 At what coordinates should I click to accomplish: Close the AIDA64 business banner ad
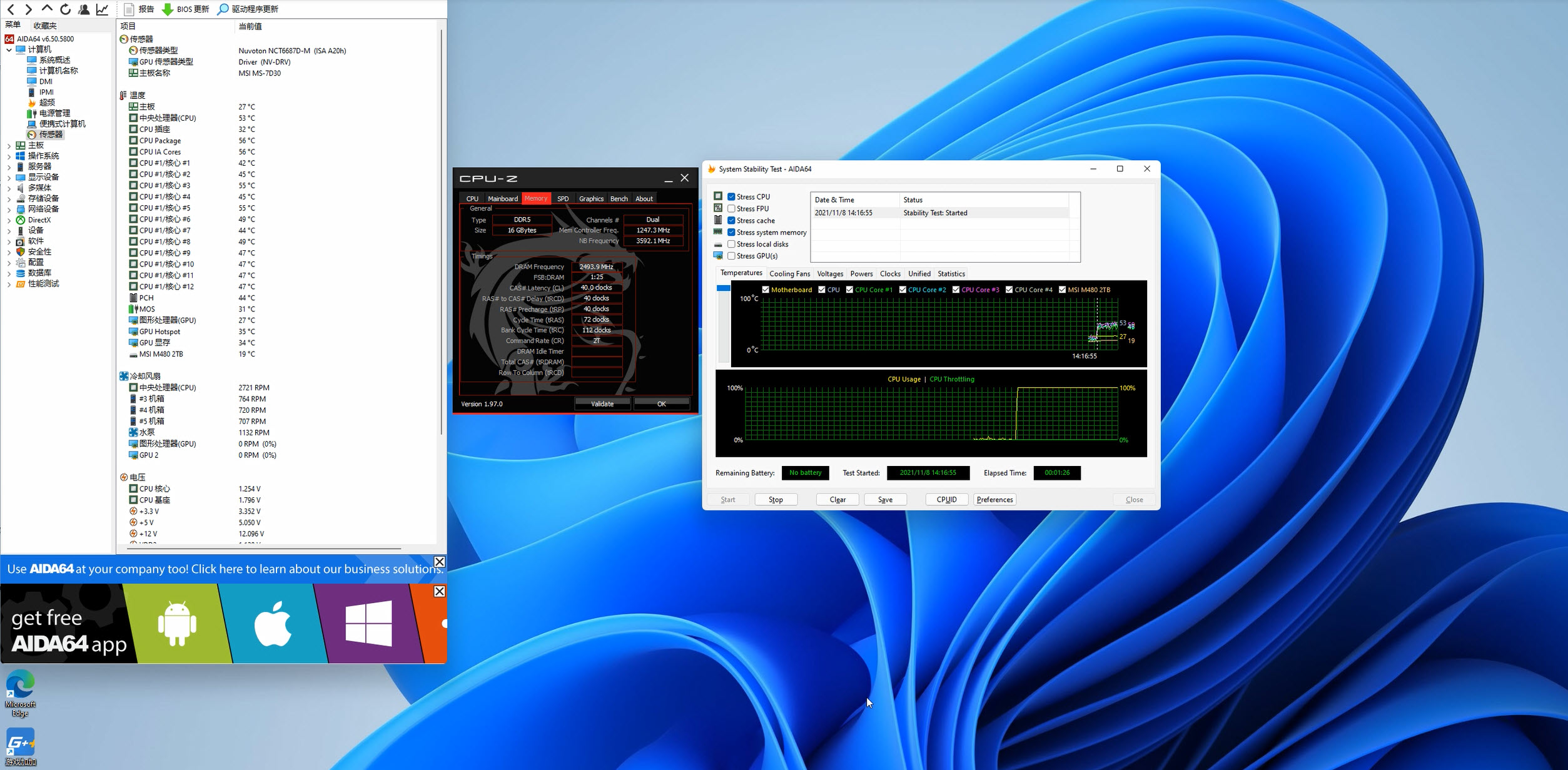pos(440,562)
